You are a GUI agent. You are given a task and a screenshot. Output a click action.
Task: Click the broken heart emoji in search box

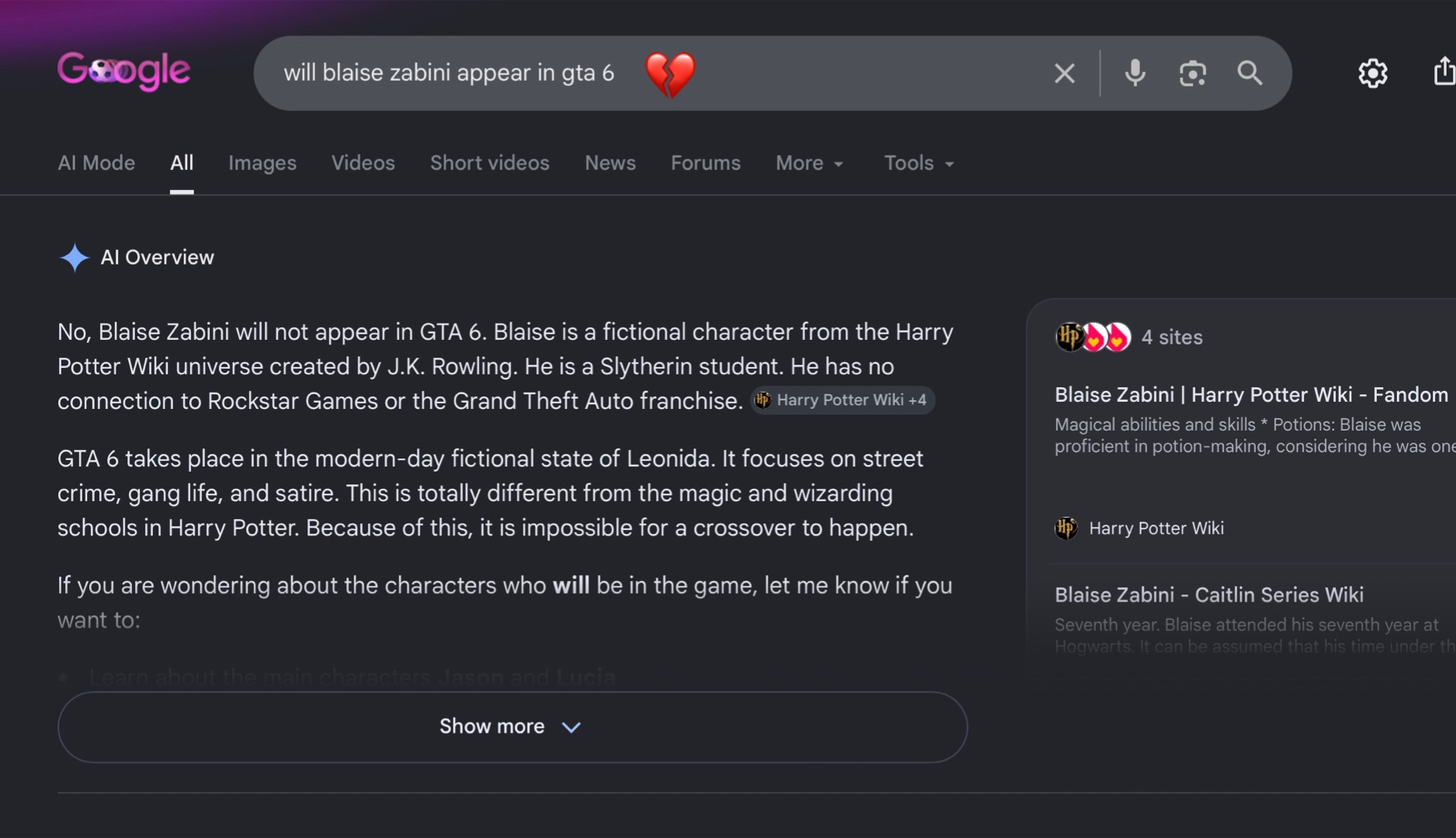coord(670,74)
